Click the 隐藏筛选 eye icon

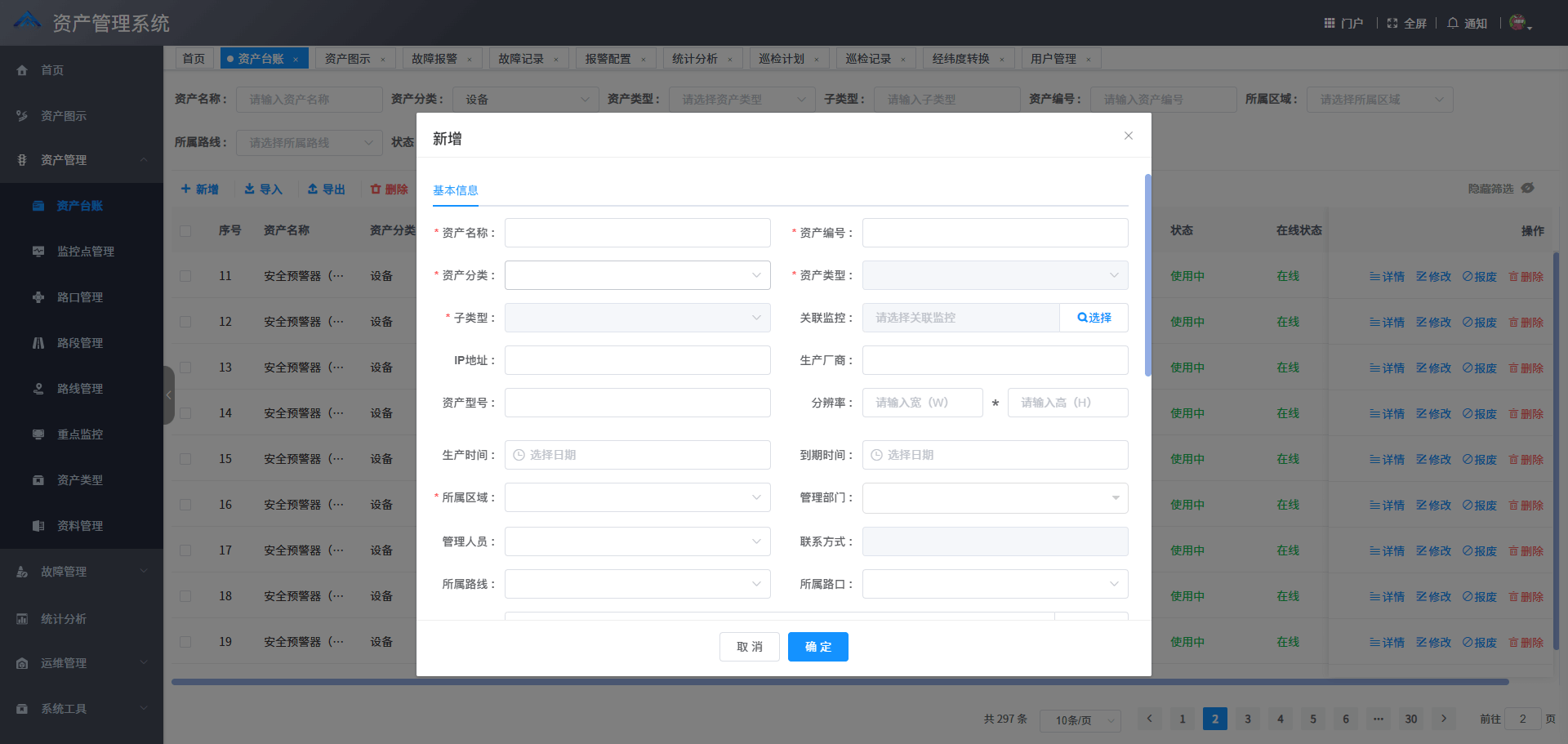pyautogui.click(x=1527, y=188)
